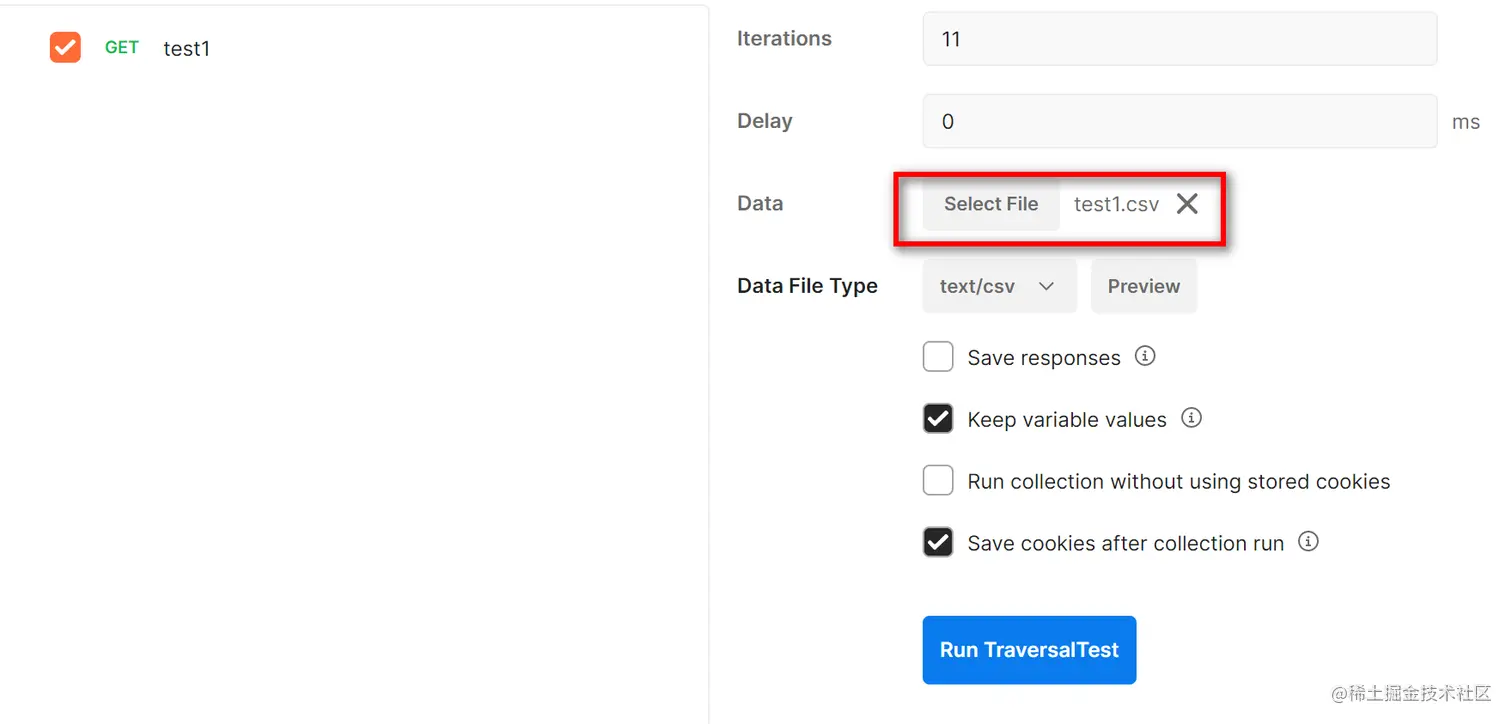The height and width of the screenshot is (724, 1512).
Task: Focus the Iterations input field
Action: [1179, 39]
